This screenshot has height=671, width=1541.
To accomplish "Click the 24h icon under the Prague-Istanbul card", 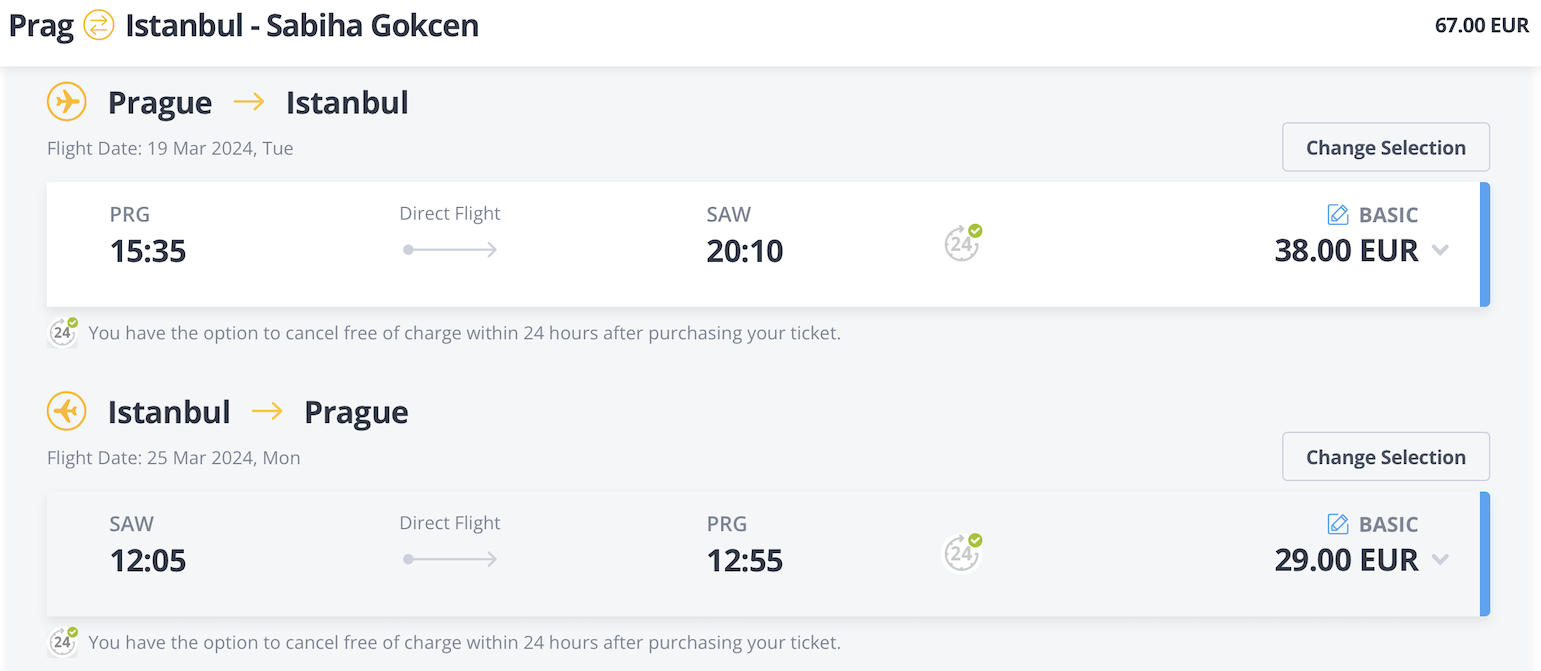I will coord(63,332).
